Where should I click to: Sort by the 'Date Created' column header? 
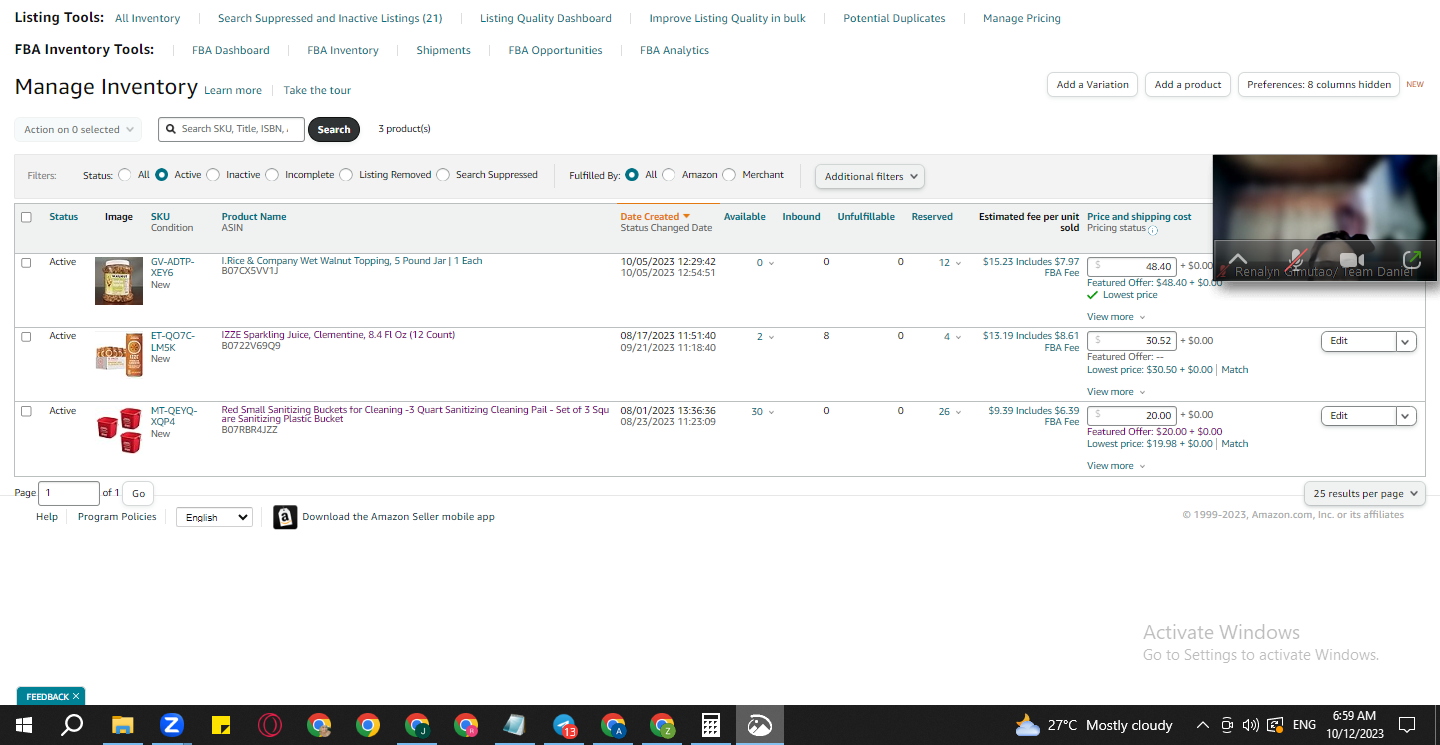[655, 217]
